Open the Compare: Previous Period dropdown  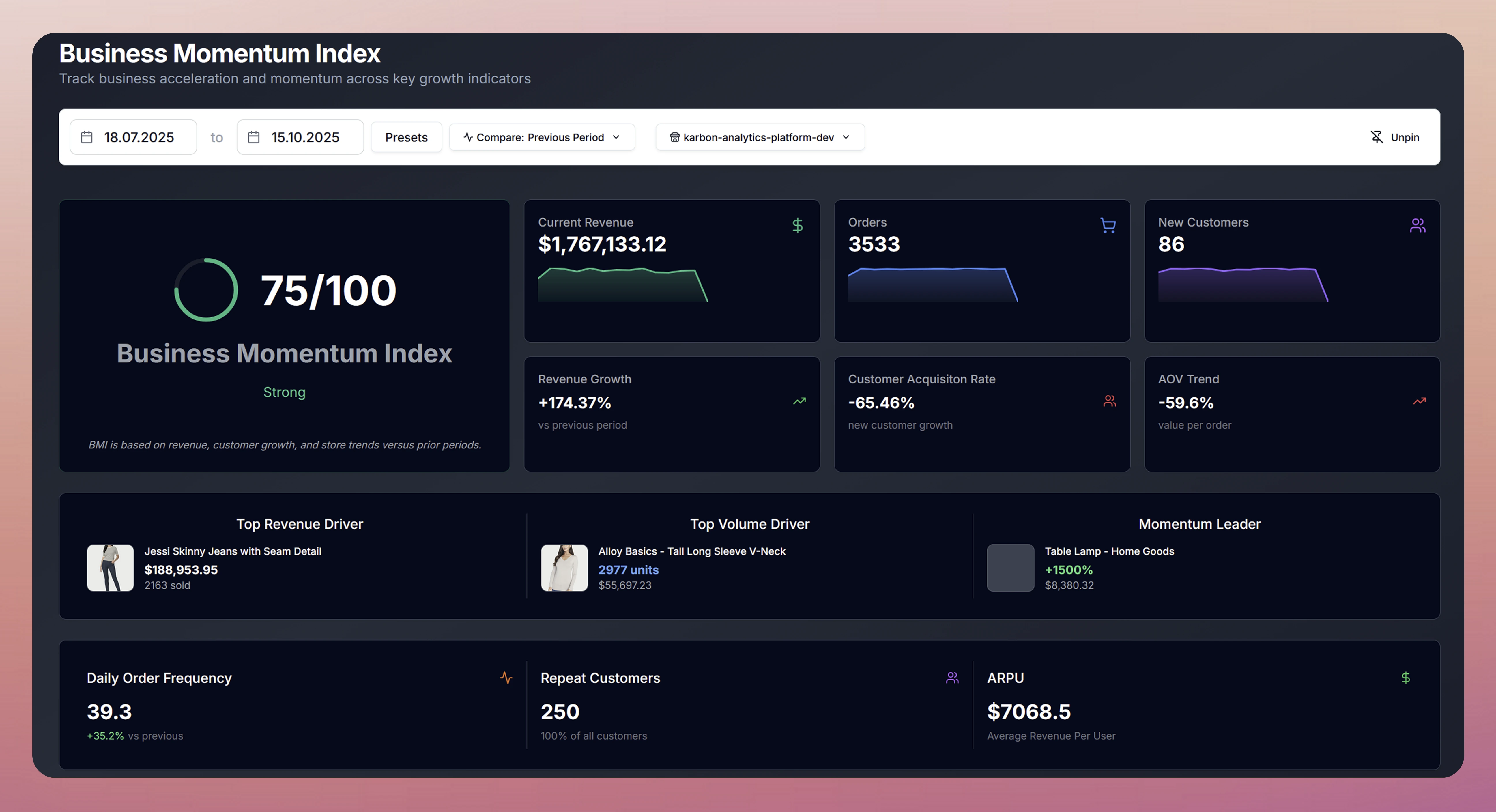pos(541,137)
